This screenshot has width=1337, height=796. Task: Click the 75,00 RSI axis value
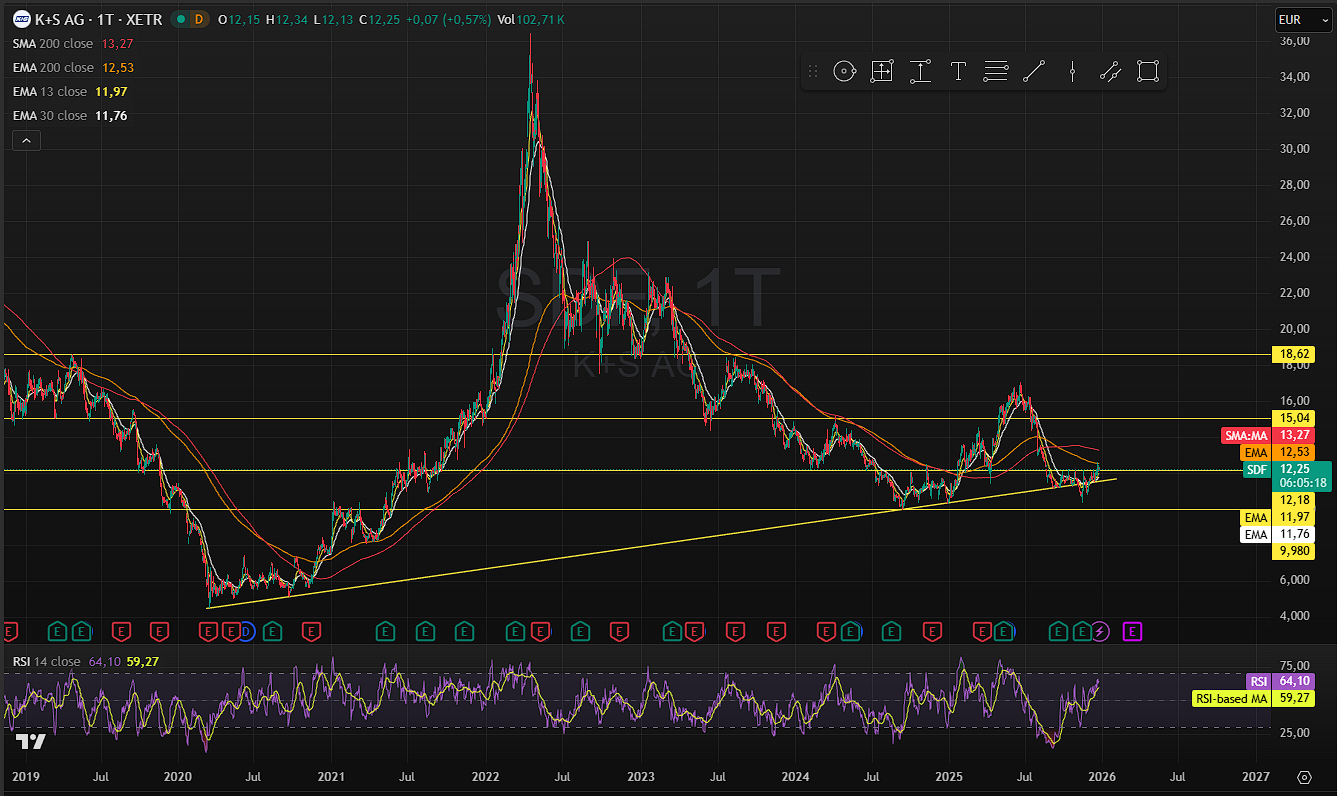(1294, 666)
